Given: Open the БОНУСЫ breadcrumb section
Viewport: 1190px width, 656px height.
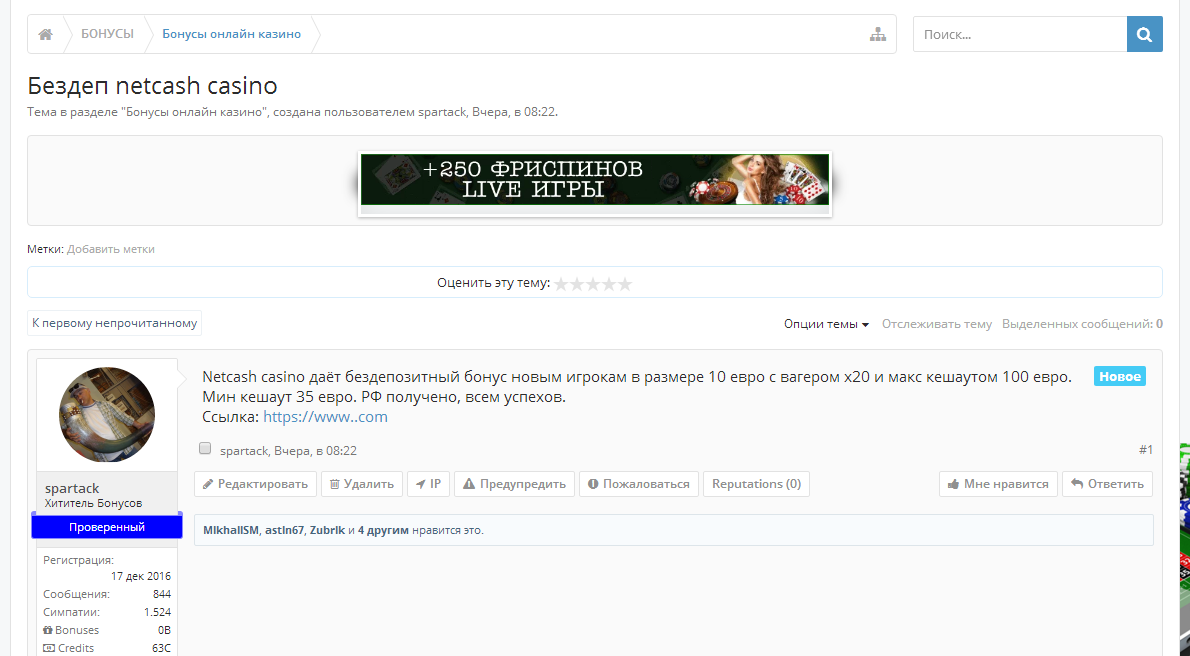Looking at the screenshot, I should (x=107, y=34).
